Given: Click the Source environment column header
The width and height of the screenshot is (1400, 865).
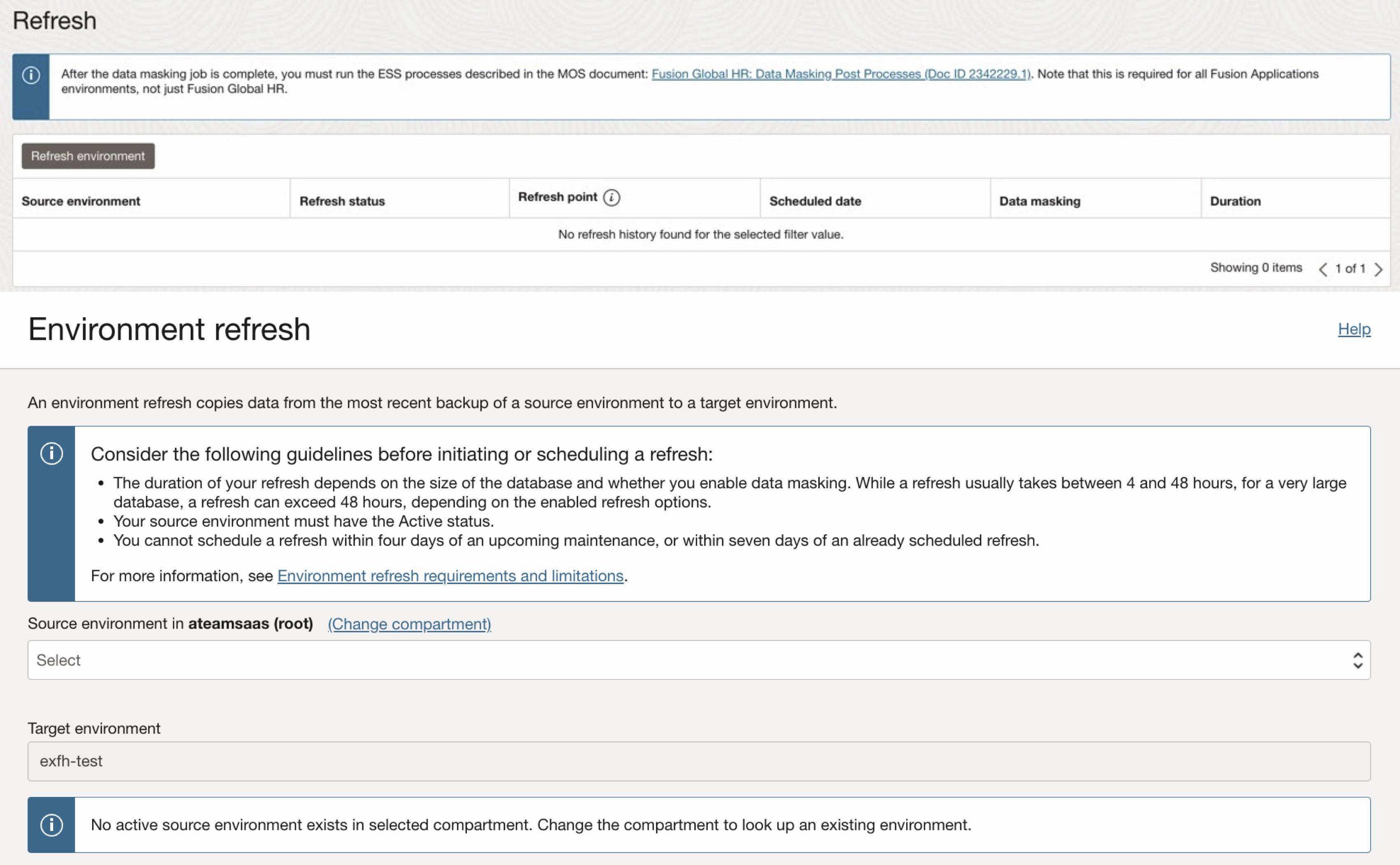Looking at the screenshot, I should (81, 201).
